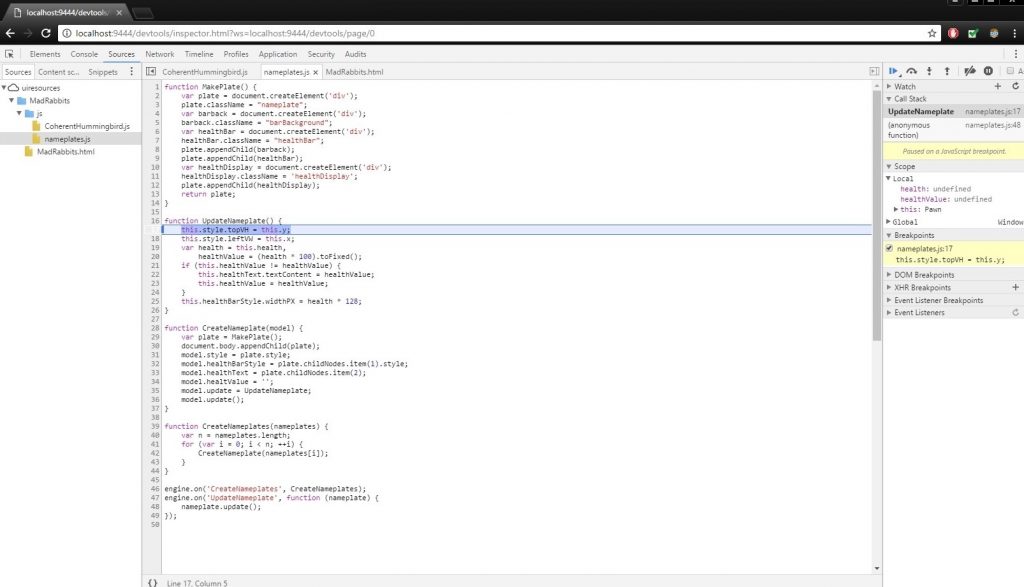Step over next function call
Screen dimensions: 1024x587
(911, 71)
